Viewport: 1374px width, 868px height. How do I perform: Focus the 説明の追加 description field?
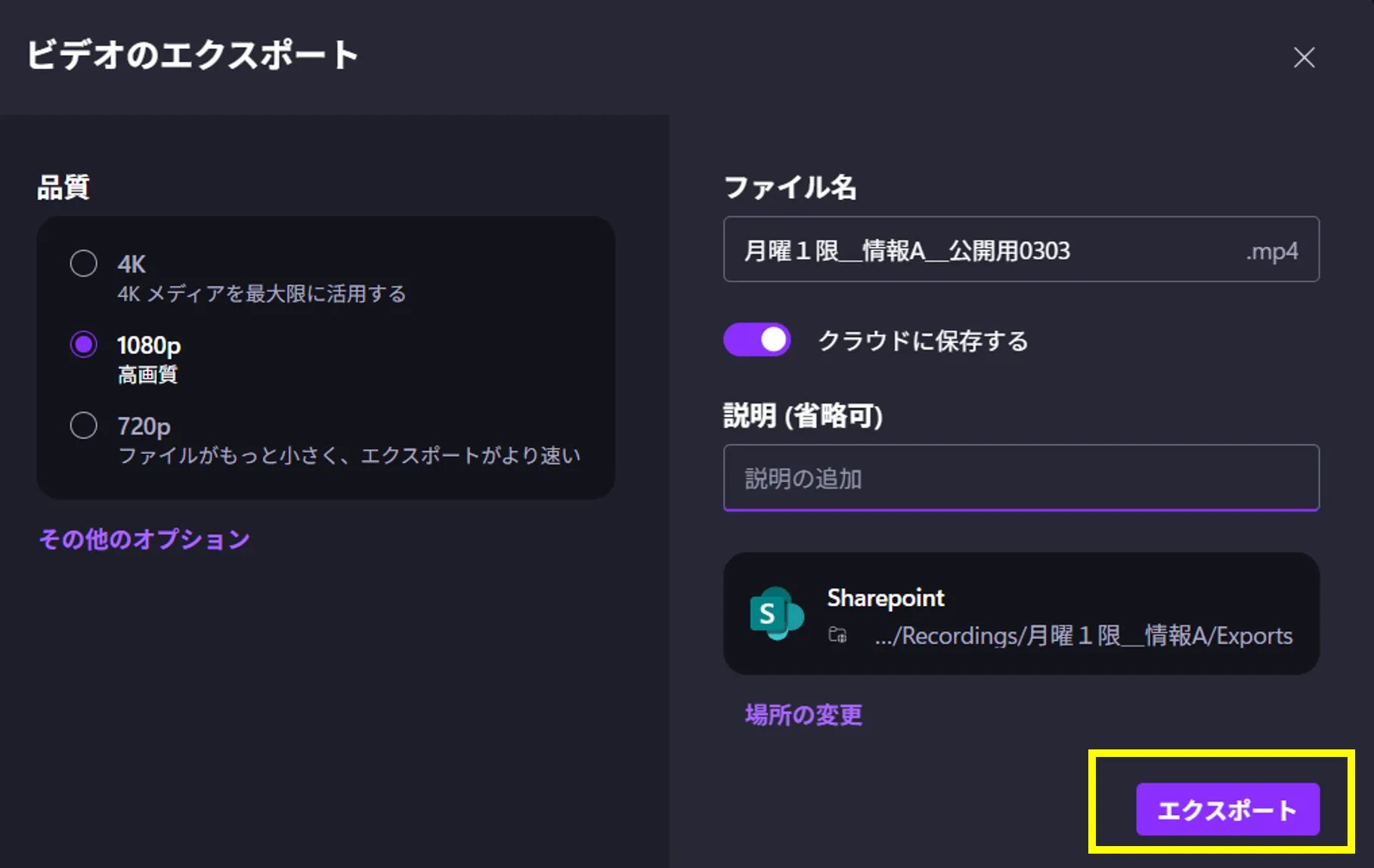click(x=1020, y=478)
